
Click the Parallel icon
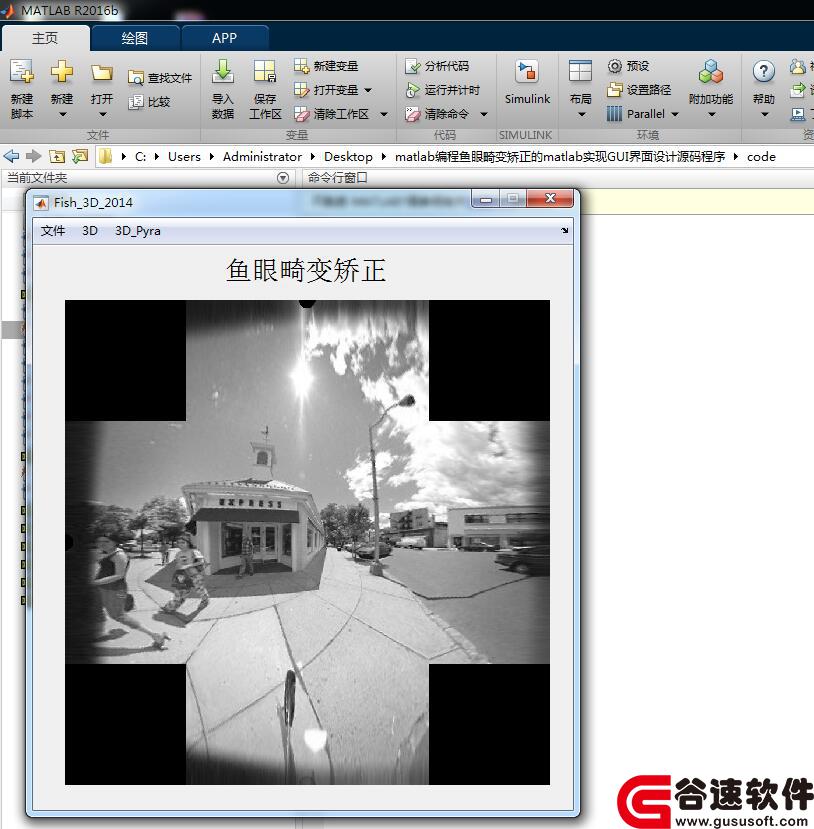tap(614, 114)
